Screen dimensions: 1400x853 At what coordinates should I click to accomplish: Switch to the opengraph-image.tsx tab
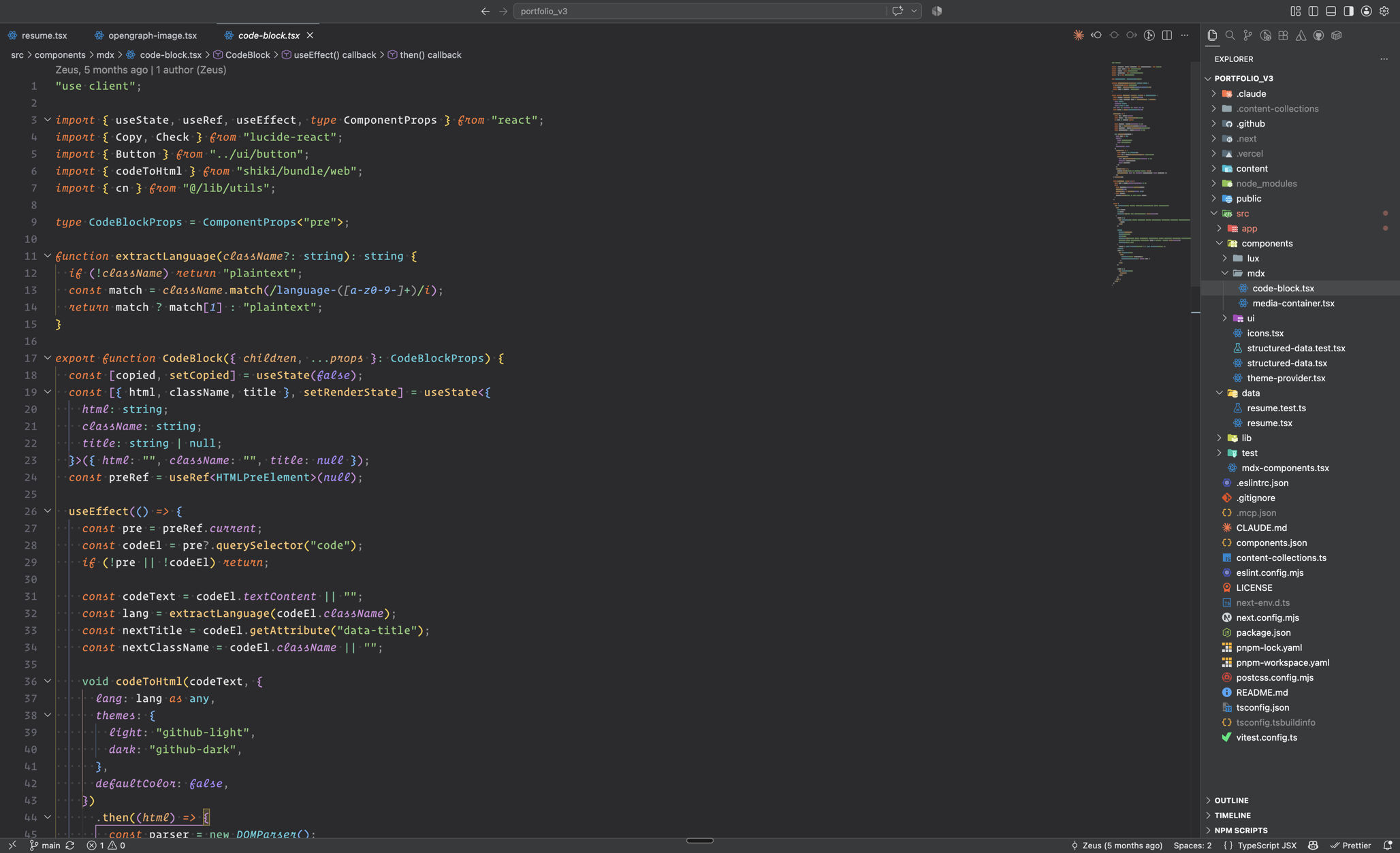click(x=146, y=35)
